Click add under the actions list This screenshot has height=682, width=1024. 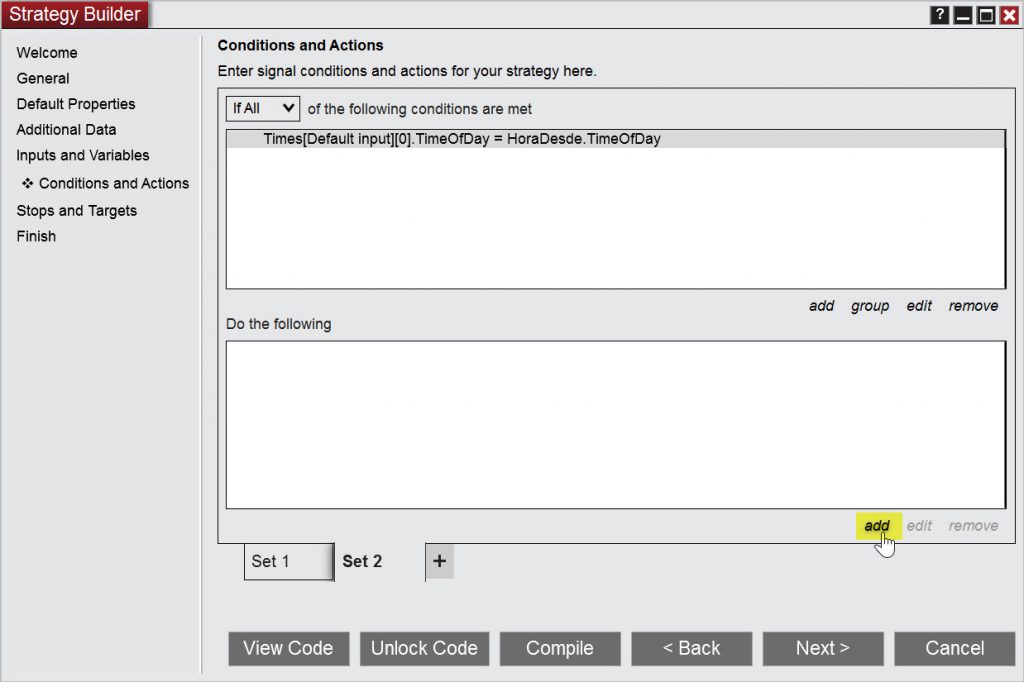[877, 526]
